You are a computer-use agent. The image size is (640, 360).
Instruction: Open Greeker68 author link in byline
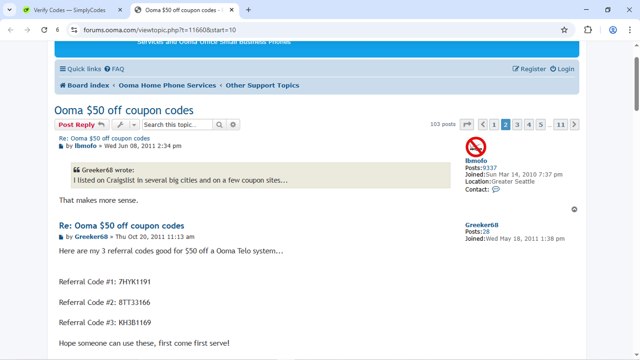pos(91,237)
